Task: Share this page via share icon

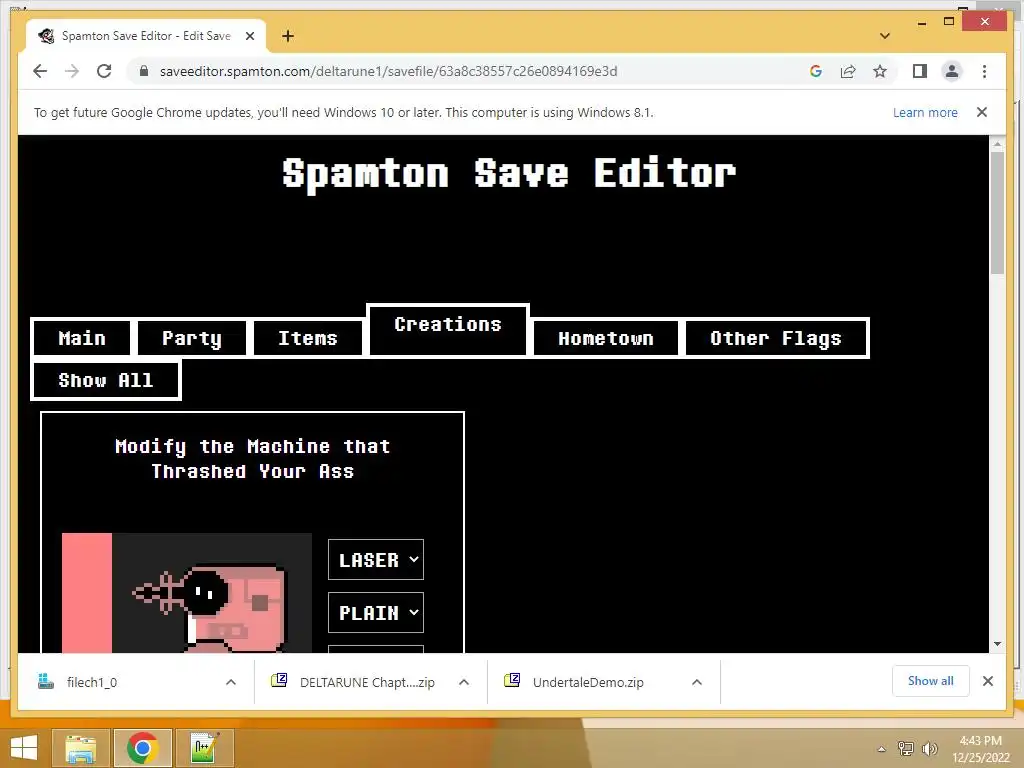Action: pos(848,71)
